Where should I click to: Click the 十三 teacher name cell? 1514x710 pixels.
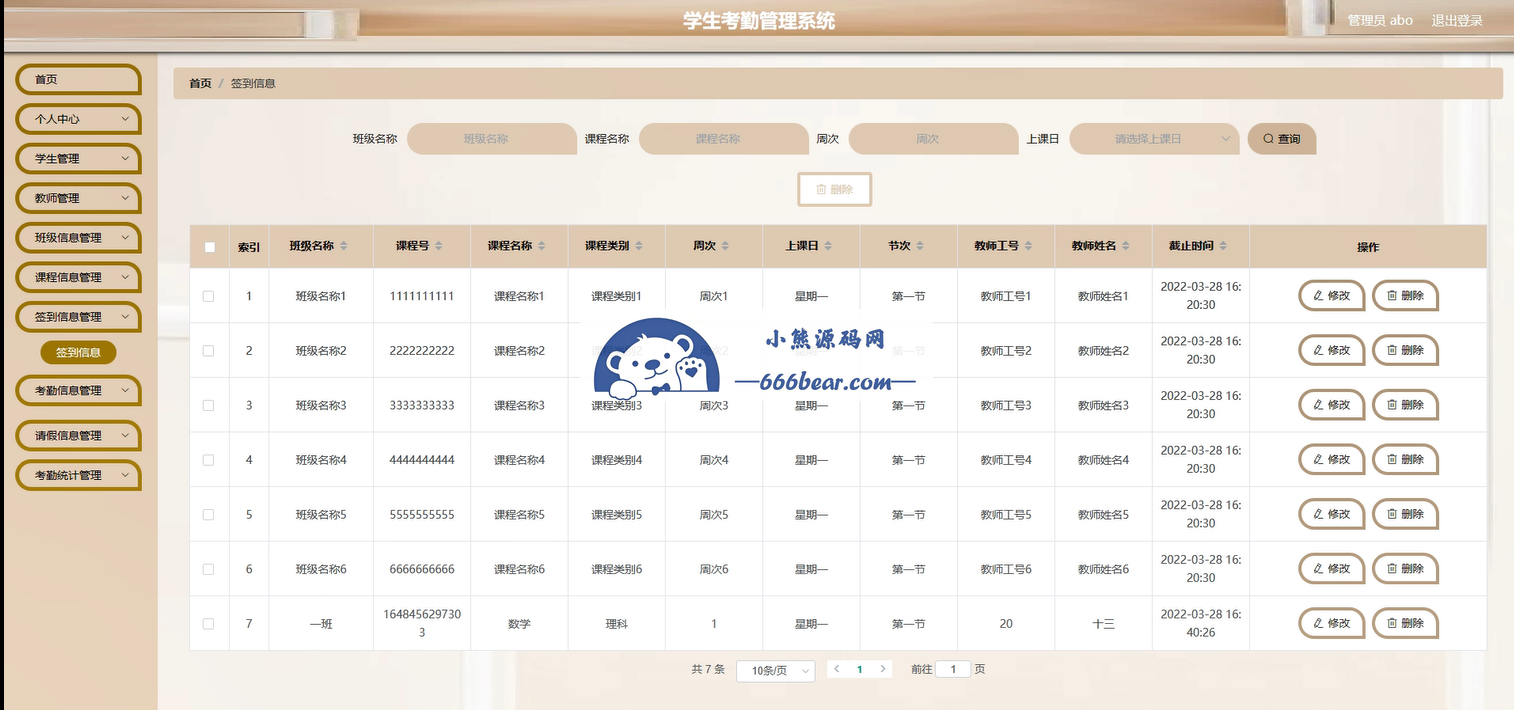[1103, 624]
